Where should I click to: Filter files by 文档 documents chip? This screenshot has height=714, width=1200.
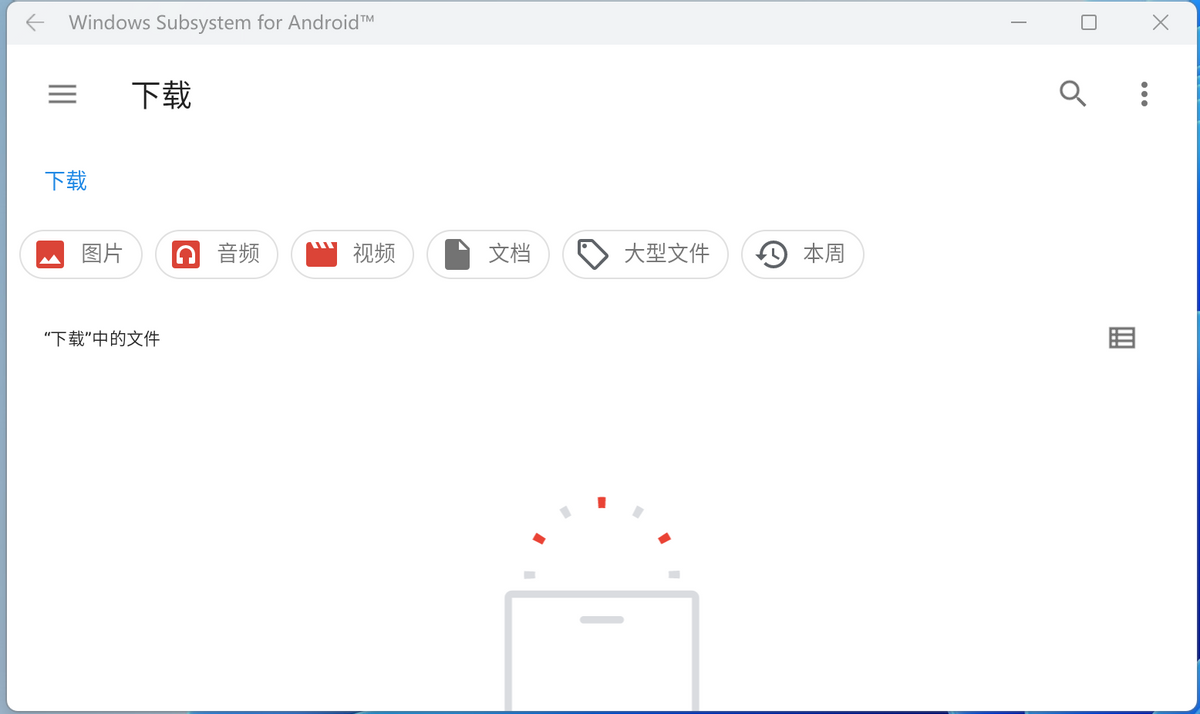pos(488,254)
